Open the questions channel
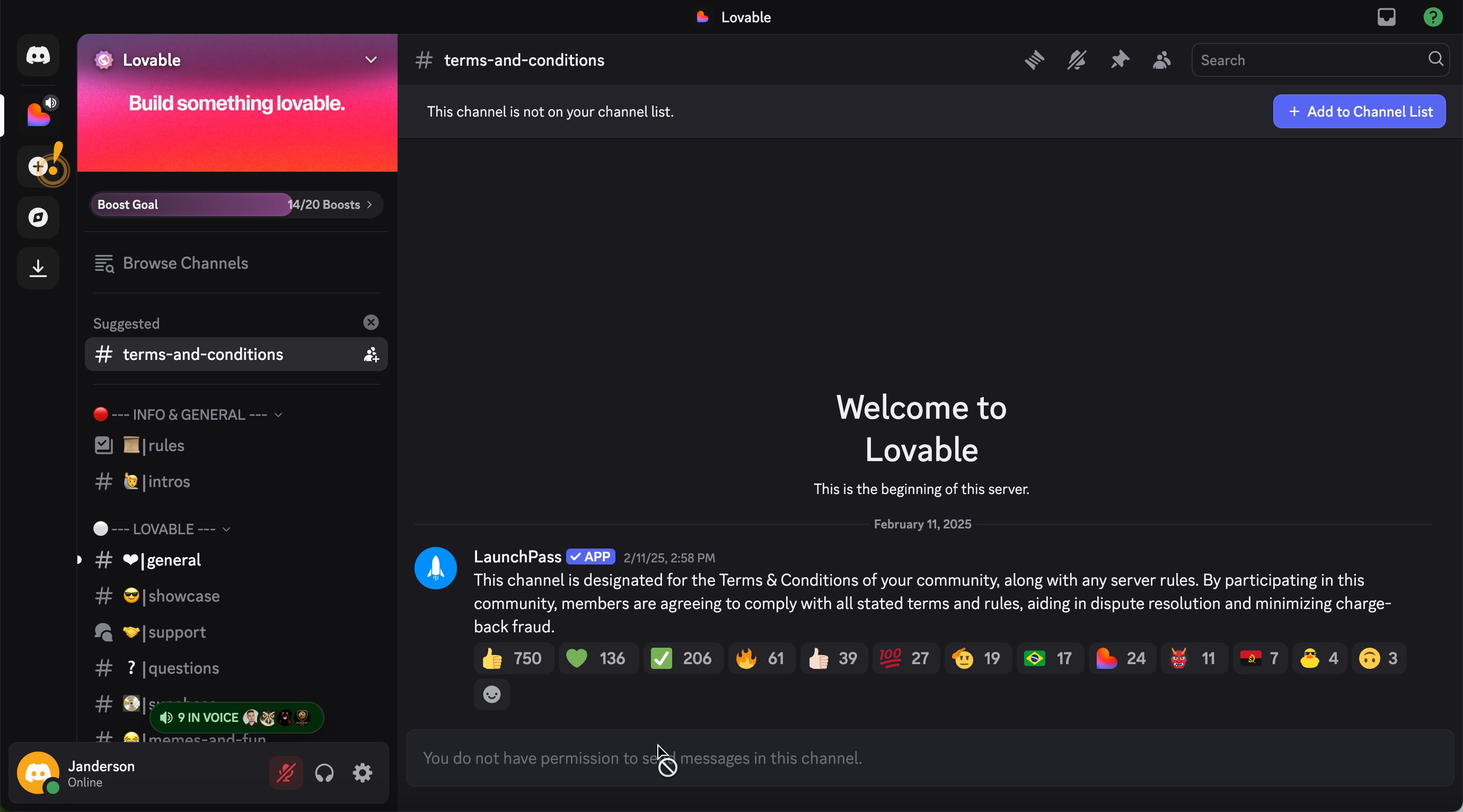Viewport: 1463px width, 812px height. (236, 668)
